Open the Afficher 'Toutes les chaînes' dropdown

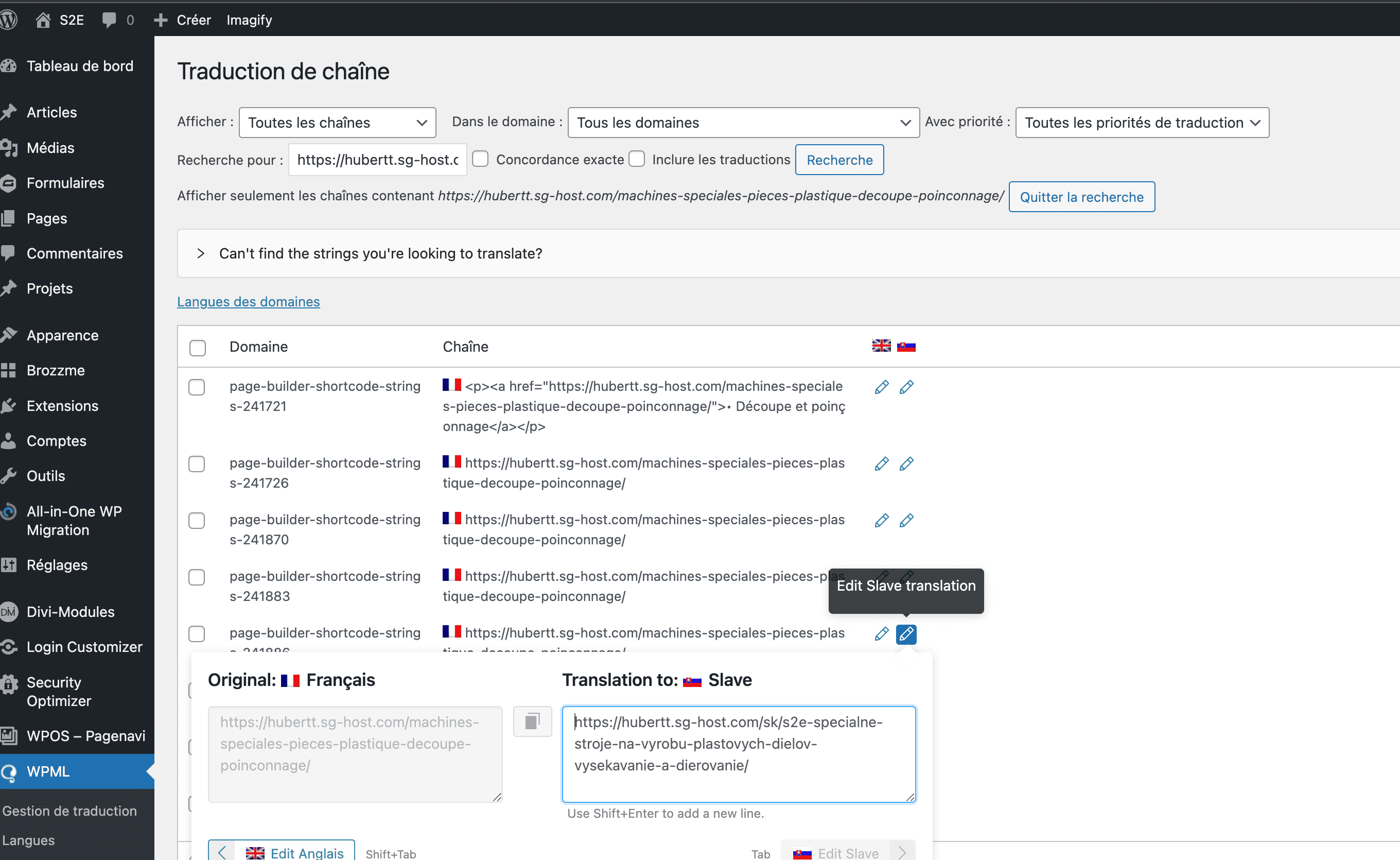click(337, 122)
